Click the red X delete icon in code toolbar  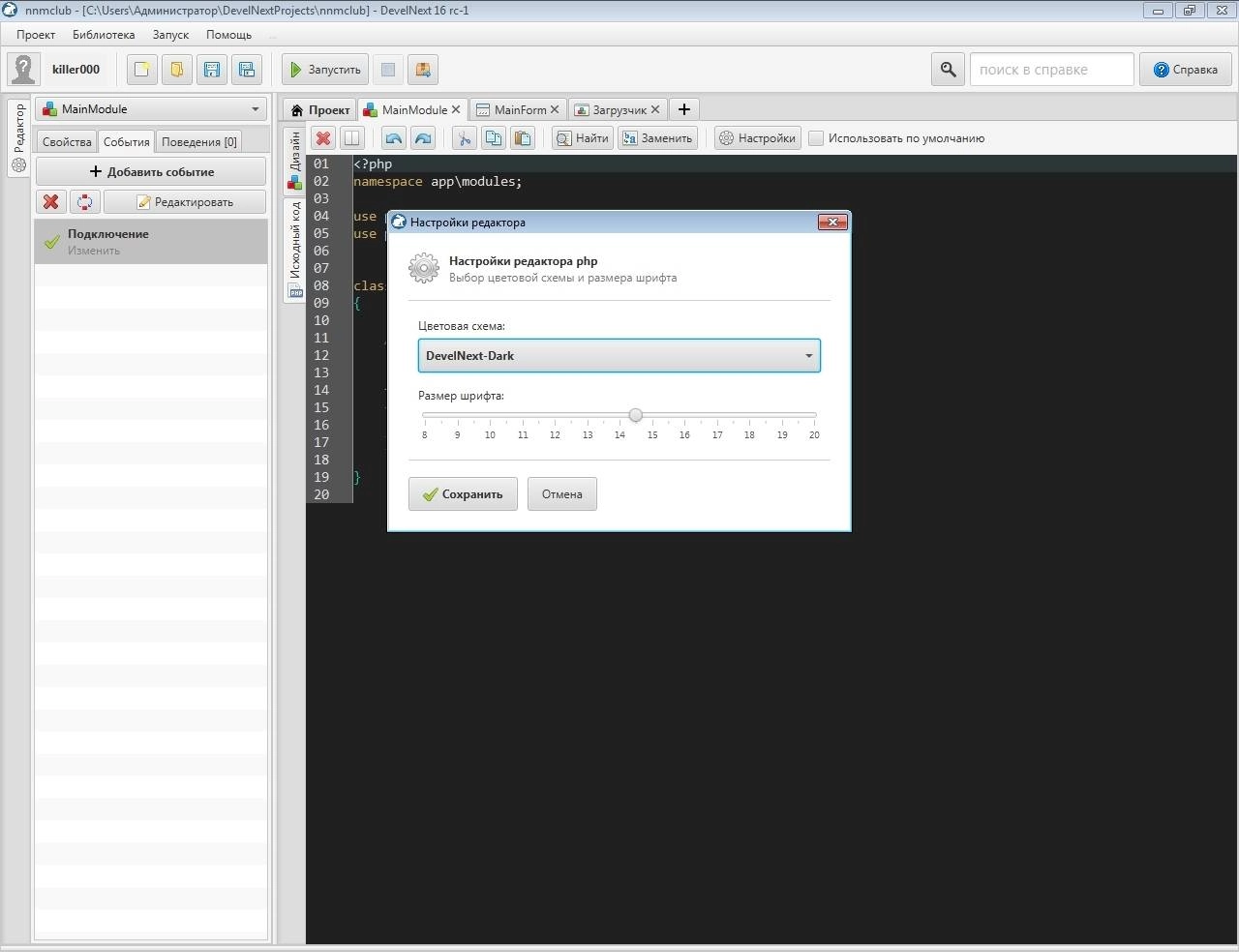pos(323,138)
